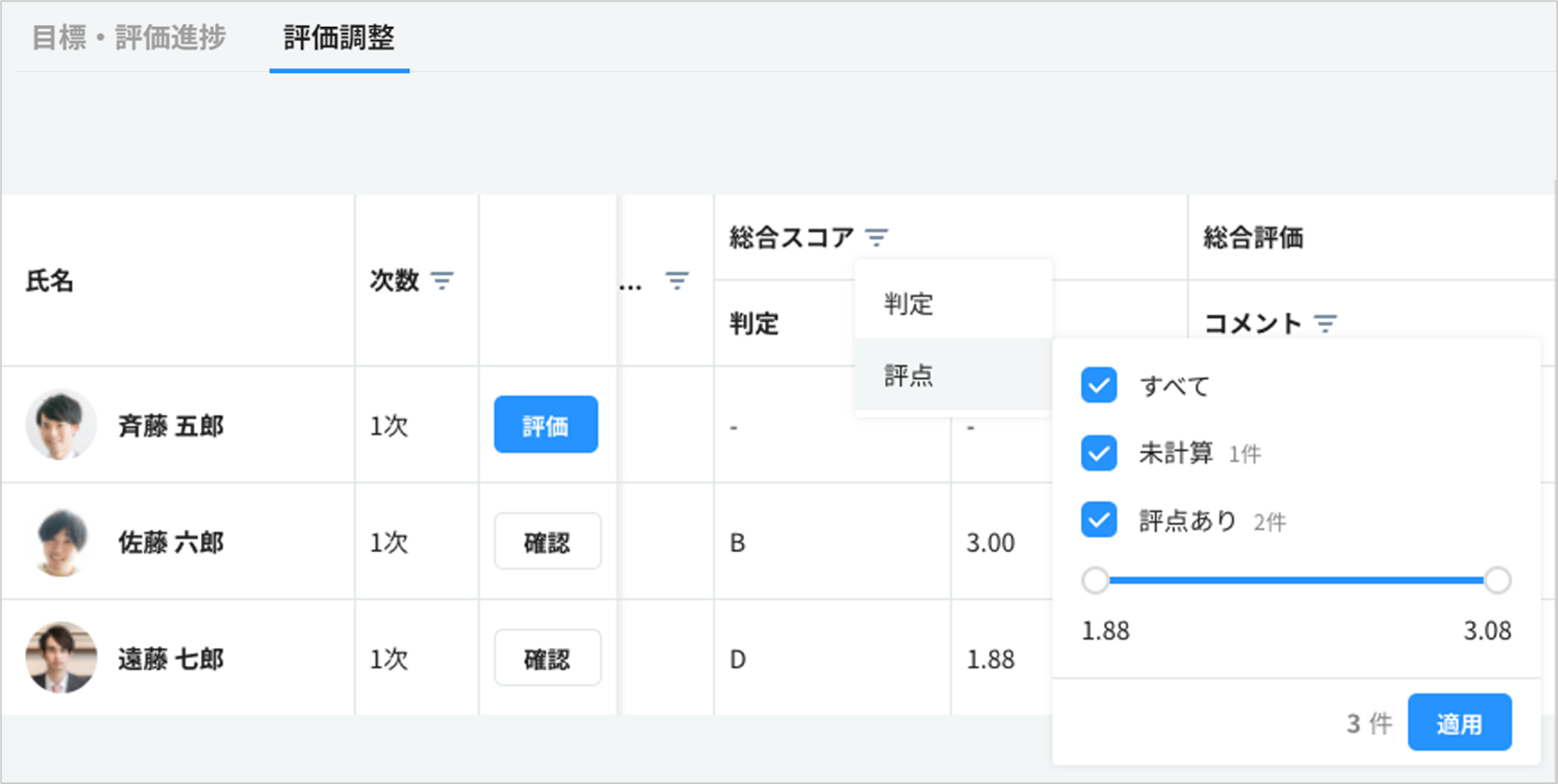Click 斉藤 五郎's profile avatar

61,425
